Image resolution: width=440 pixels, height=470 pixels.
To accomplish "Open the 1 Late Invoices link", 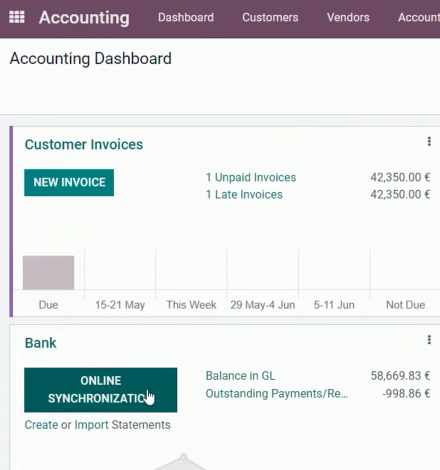I will tap(244, 194).
